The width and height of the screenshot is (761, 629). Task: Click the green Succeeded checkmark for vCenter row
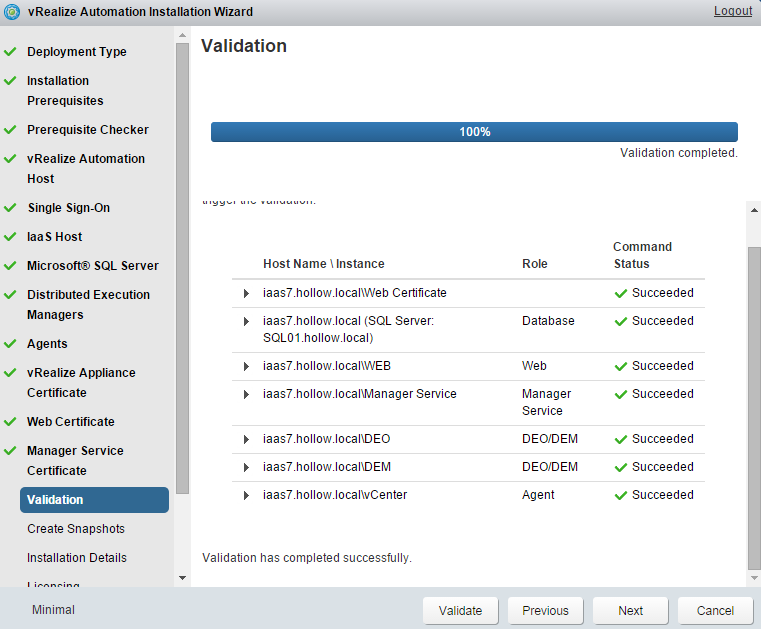click(x=621, y=496)
